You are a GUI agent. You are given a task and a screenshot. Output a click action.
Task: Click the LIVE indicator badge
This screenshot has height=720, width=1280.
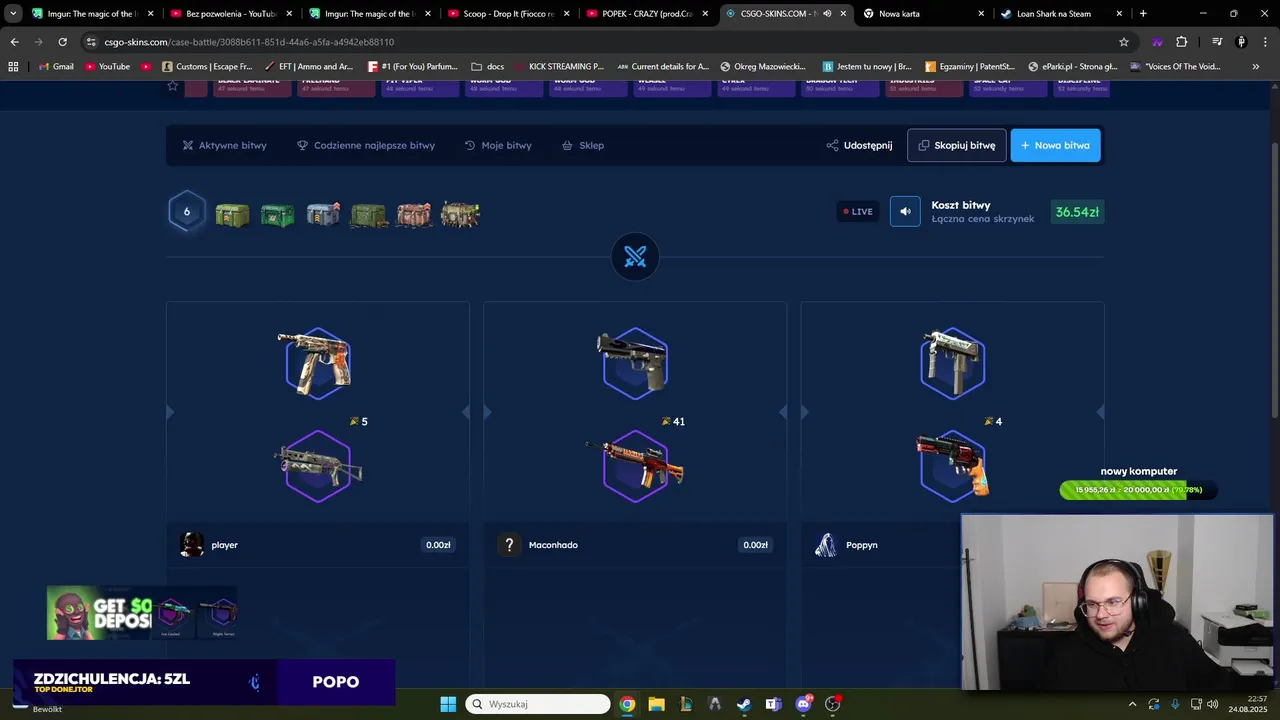tap(858, 211)
